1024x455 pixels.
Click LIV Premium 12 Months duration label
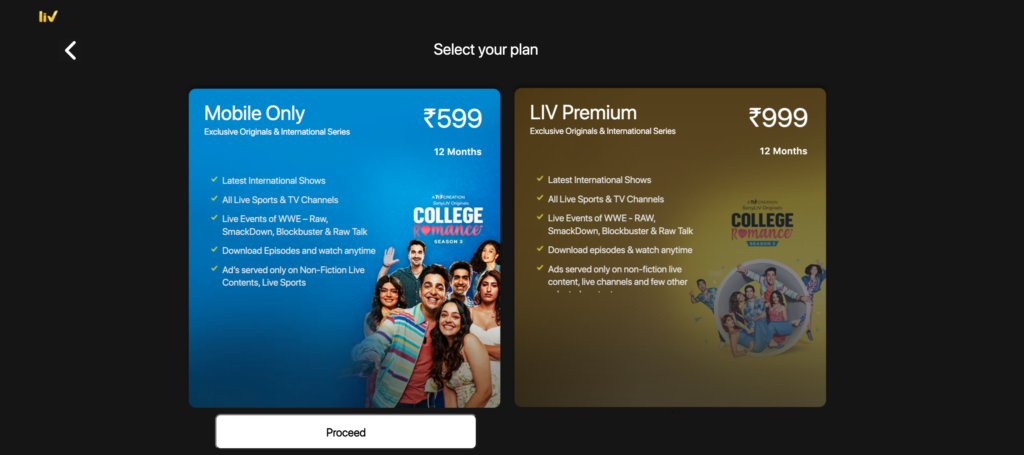click(783, 151)
